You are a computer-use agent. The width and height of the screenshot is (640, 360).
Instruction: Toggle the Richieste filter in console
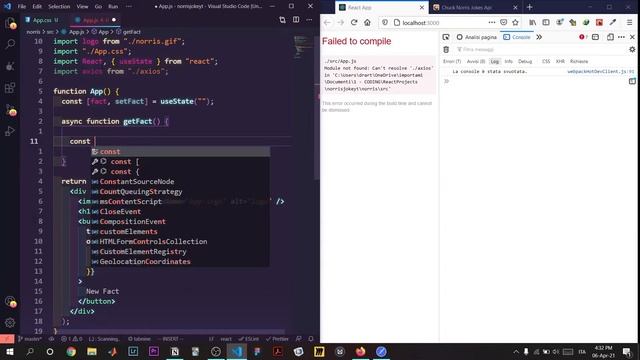click(579, 61)
